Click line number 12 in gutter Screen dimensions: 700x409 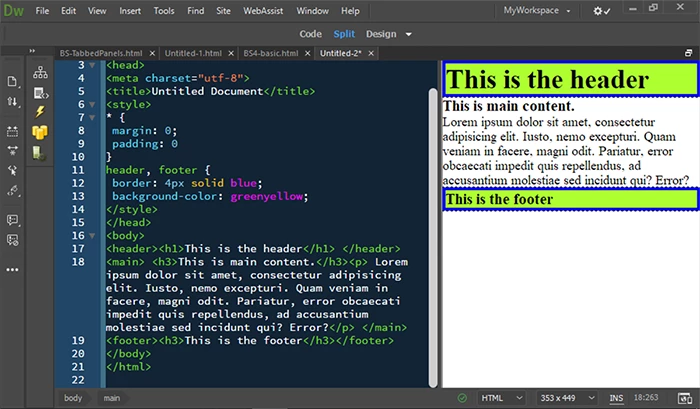click(78, 183)
